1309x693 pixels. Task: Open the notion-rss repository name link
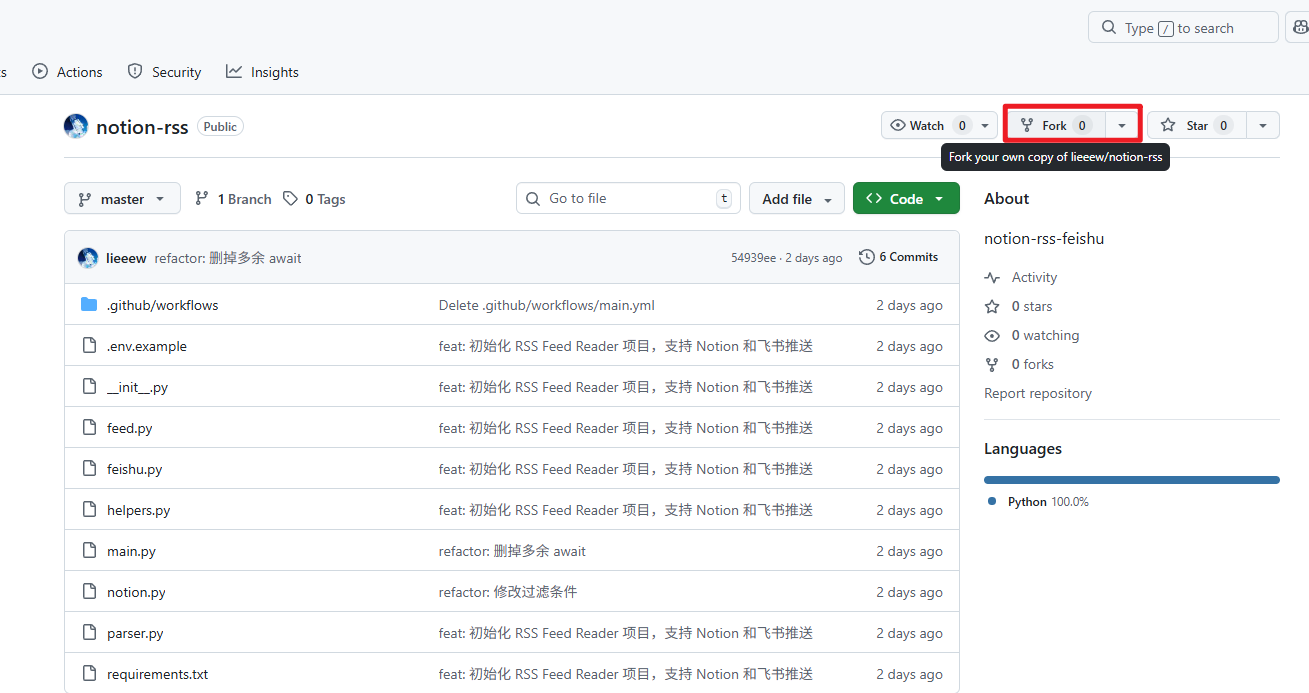(142, 127)
